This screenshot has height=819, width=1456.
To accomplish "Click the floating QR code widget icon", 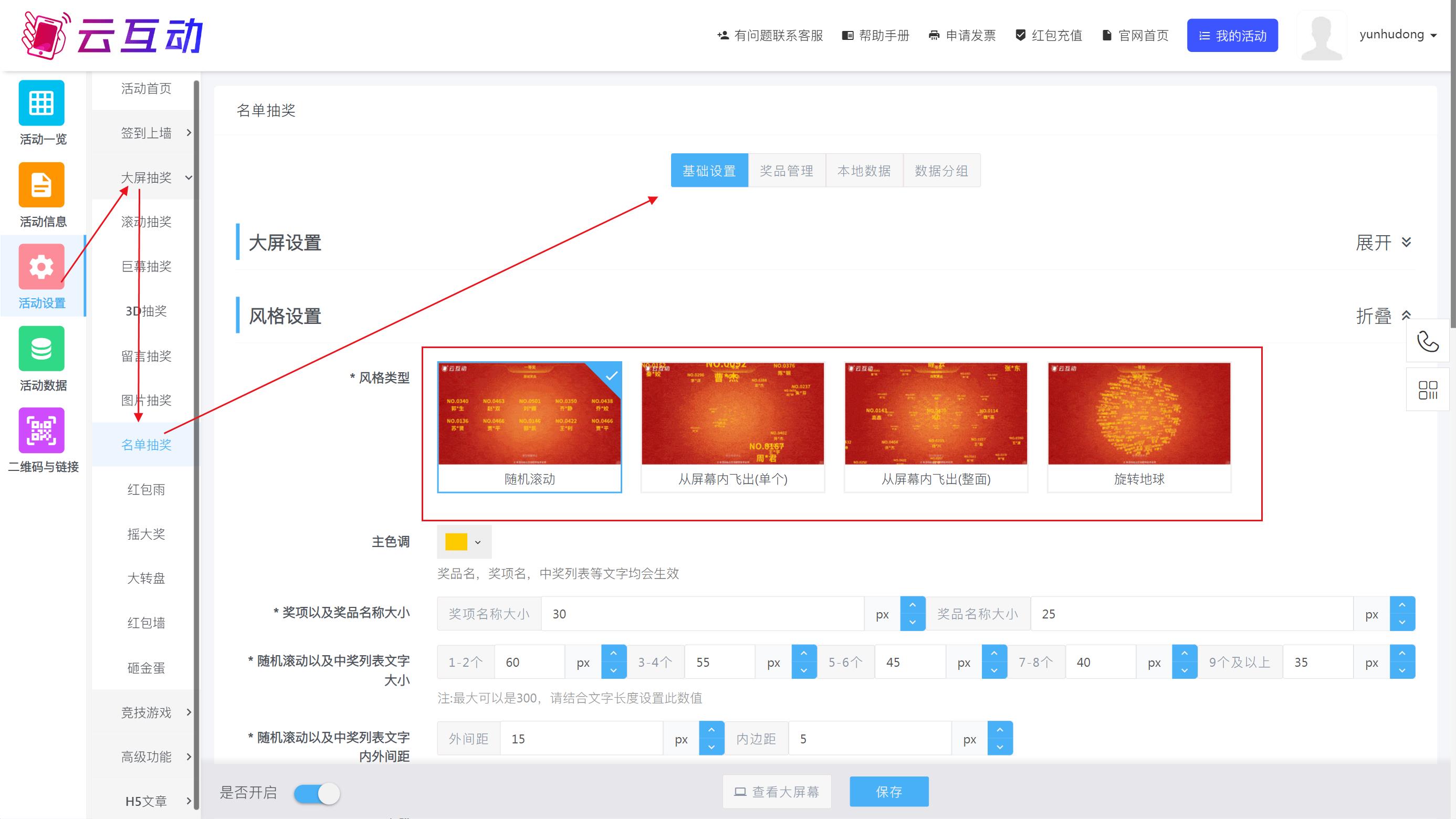I will [x=1428, y=390].
